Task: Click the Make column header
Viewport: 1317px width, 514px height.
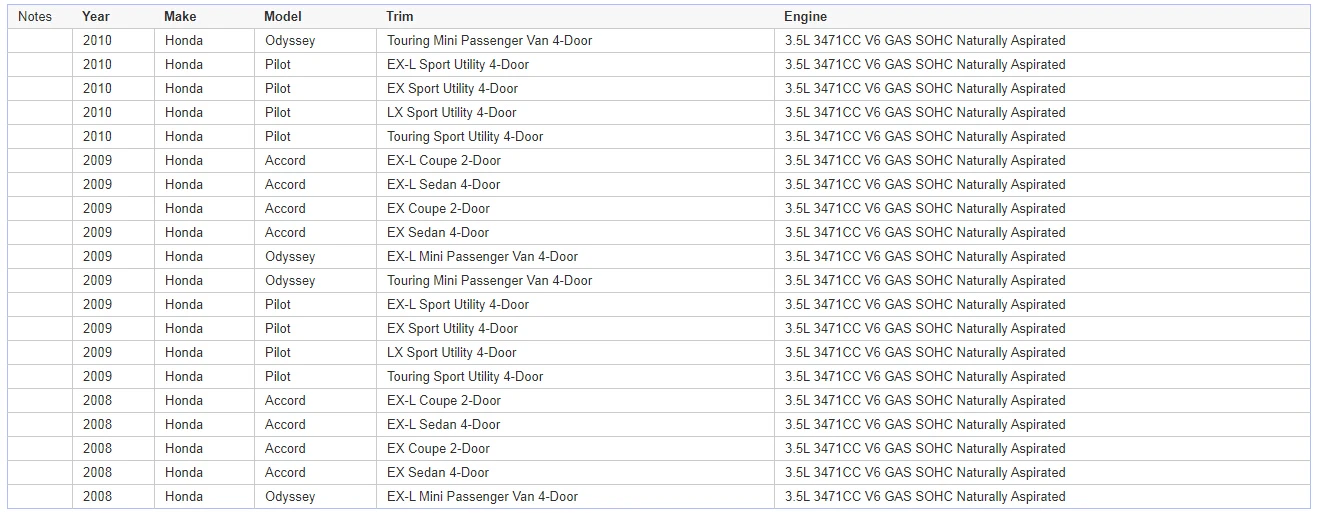Action: (x=180, y=17)
